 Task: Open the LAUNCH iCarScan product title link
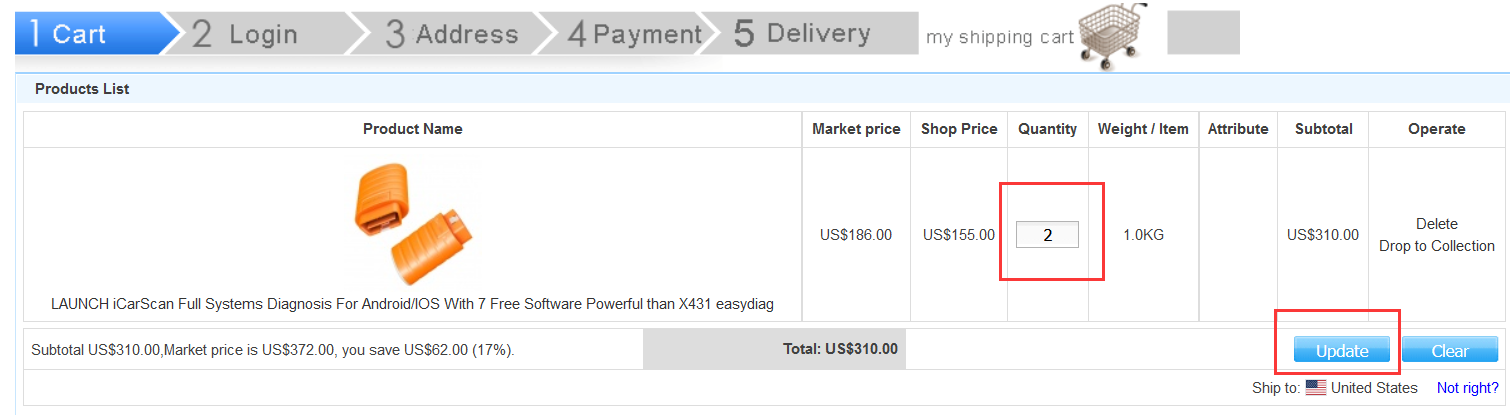[412, 303]
